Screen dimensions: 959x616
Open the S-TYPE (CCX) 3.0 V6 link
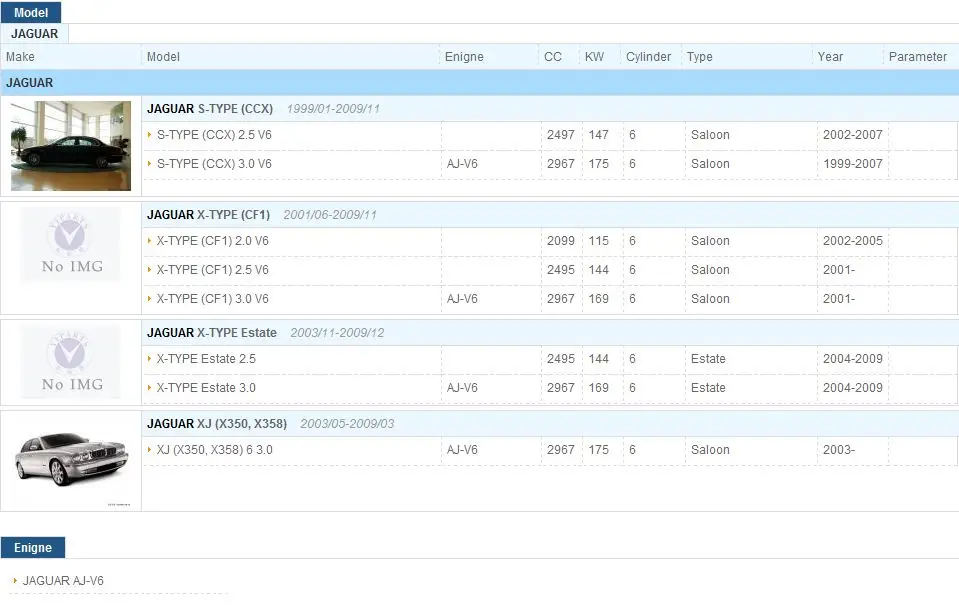(x=214, y=164)
